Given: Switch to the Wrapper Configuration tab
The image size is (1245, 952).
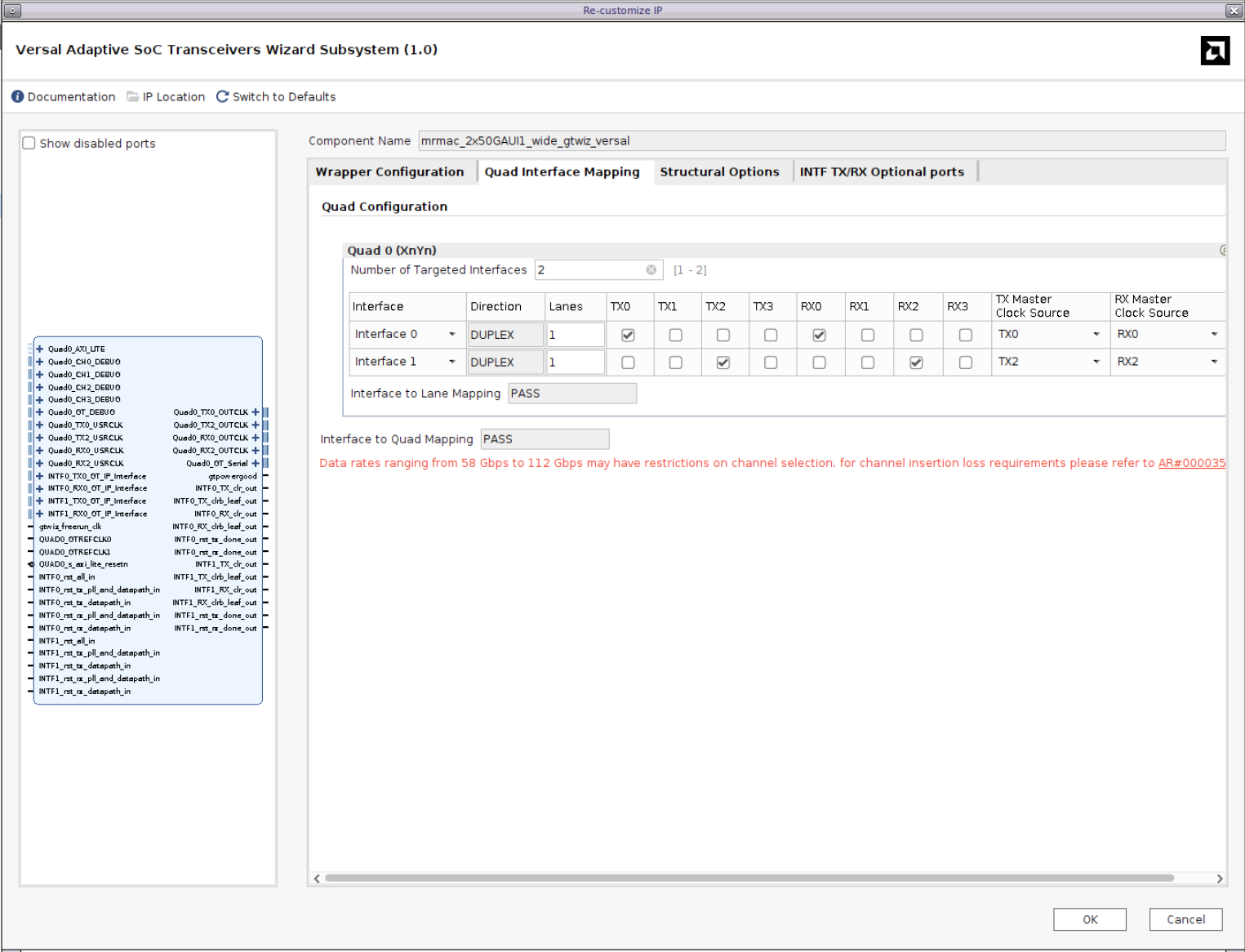Looking at the screenshot, I should (389, 171).
